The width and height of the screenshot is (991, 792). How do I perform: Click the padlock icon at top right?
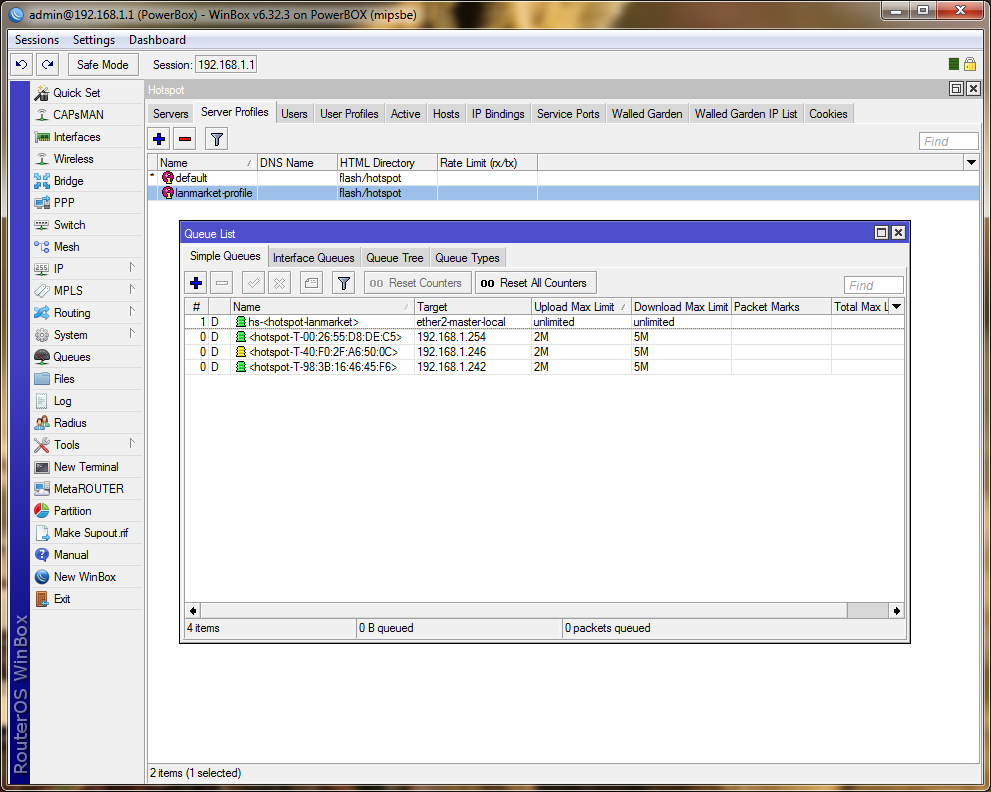(x=969, y=64)
